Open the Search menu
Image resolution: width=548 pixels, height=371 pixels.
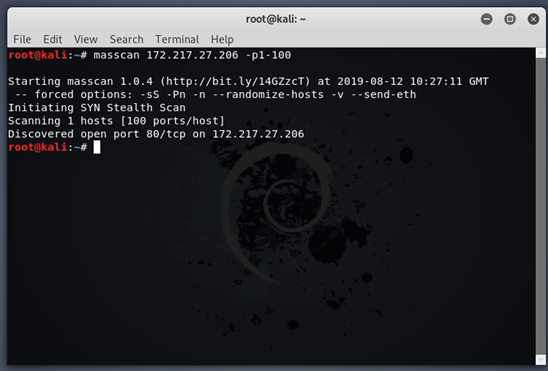pos(127,39)
